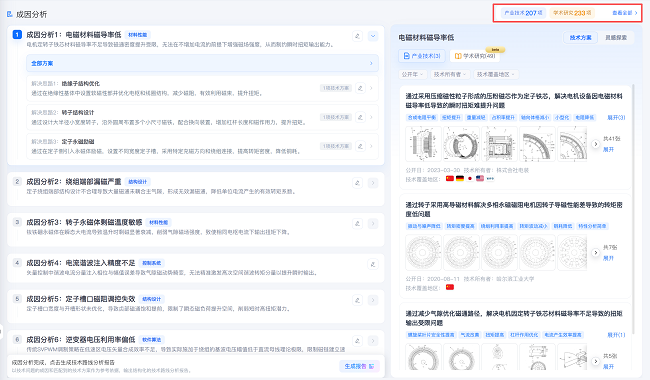Viewport: 650px width, 380px height.
Task: Open the ring-shaped second thumbnail of first result
Action: [461, 144]
